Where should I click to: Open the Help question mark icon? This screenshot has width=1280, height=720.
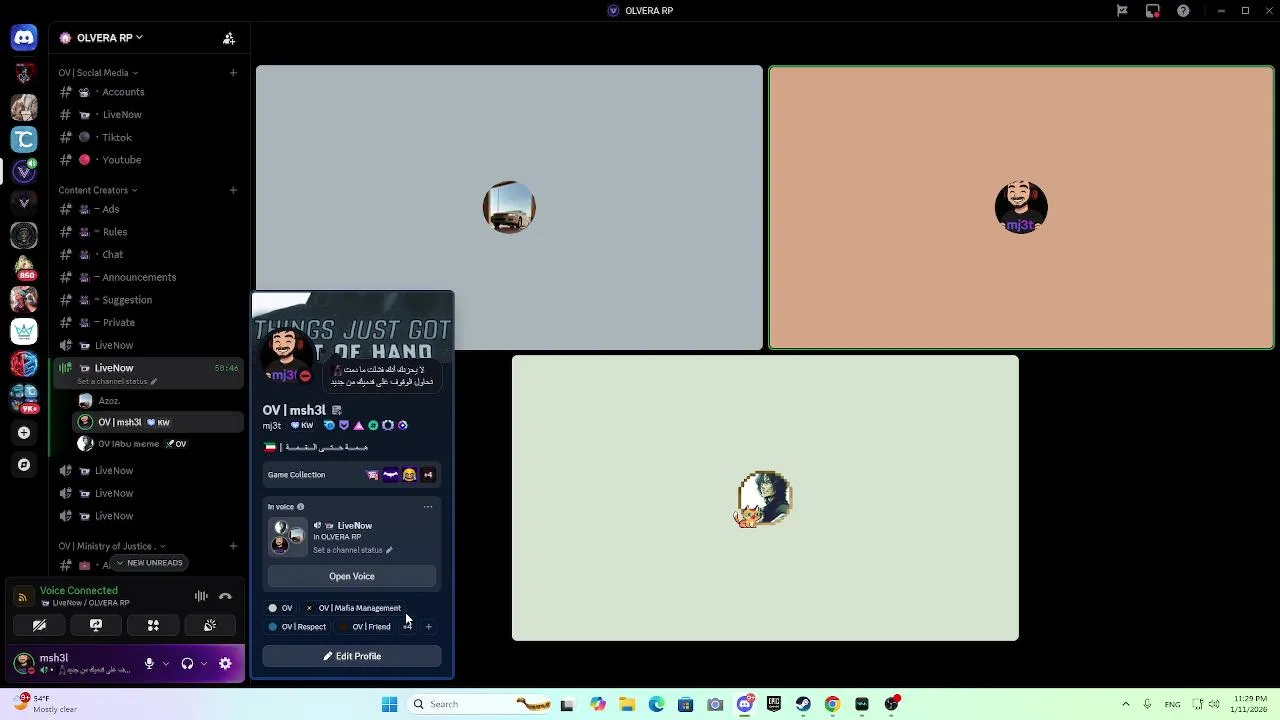[x=1183, y=11]
